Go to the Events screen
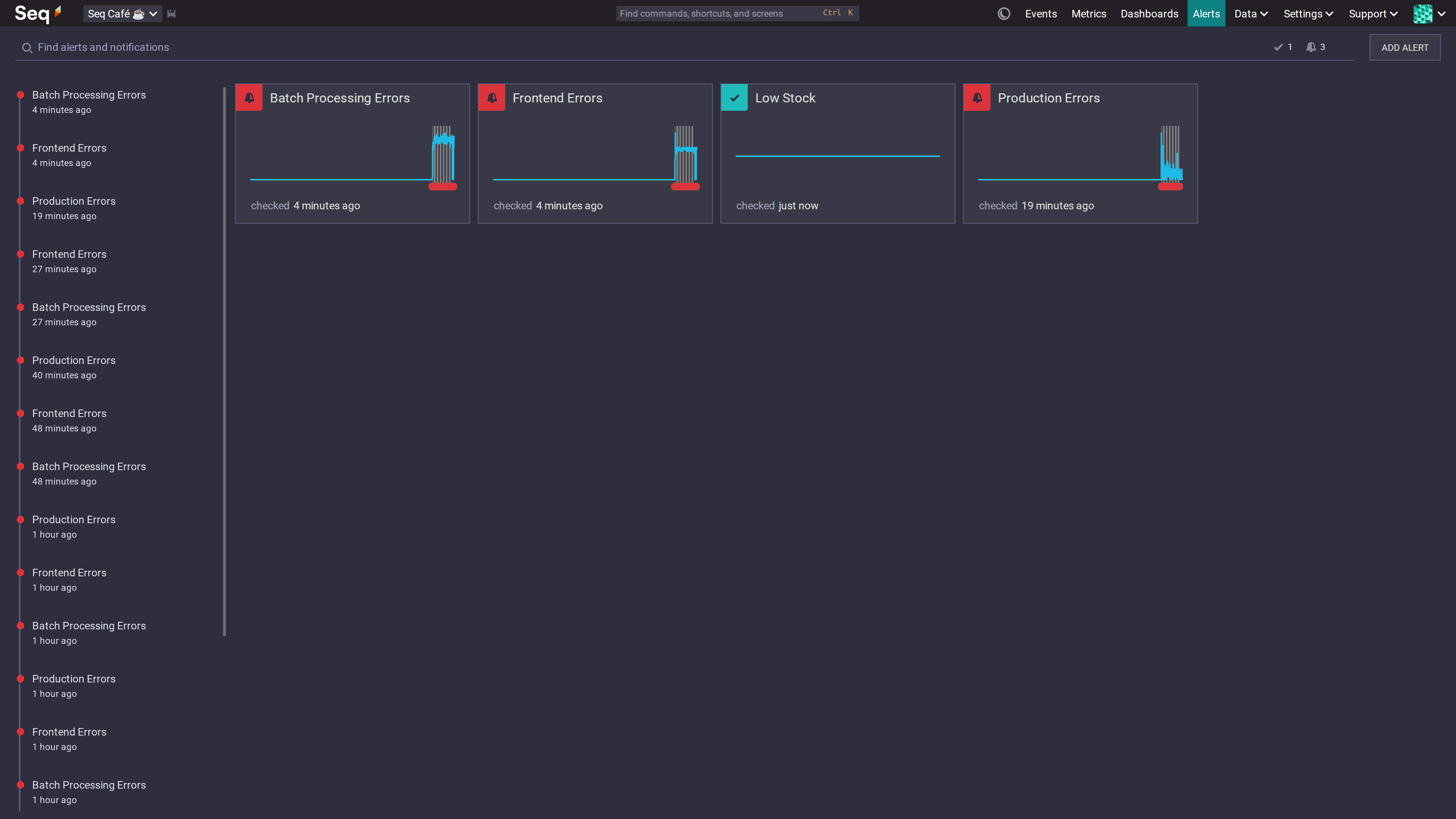The width and height of the screenshot is (1456, 819). (x=1040, y=14)
